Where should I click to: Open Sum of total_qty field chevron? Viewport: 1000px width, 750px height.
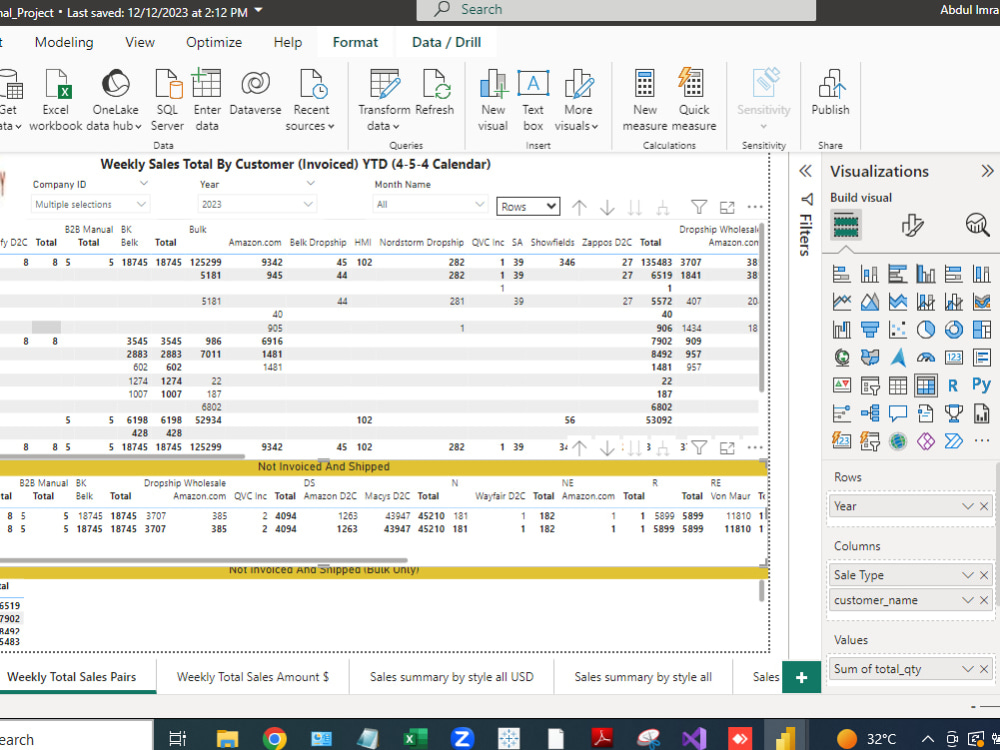967,669
